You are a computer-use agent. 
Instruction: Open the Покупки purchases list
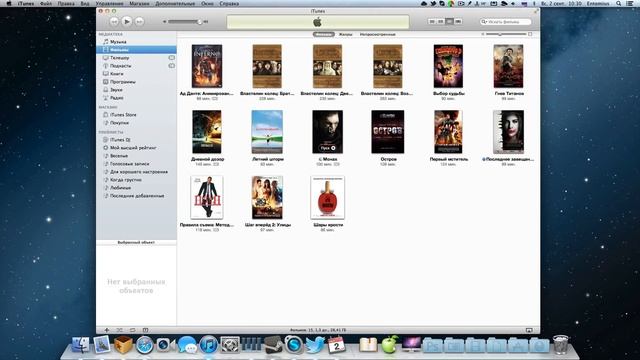pos(119,123)
